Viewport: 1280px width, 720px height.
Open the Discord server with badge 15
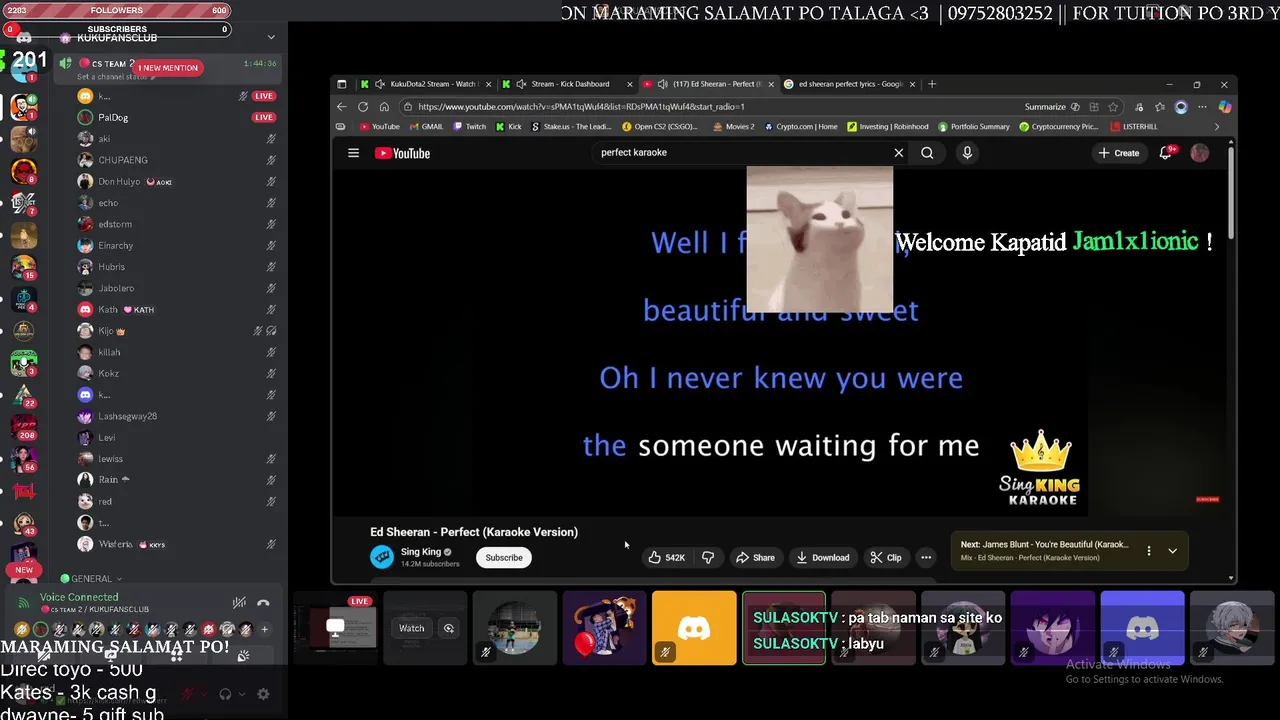(x=24, y=267)
